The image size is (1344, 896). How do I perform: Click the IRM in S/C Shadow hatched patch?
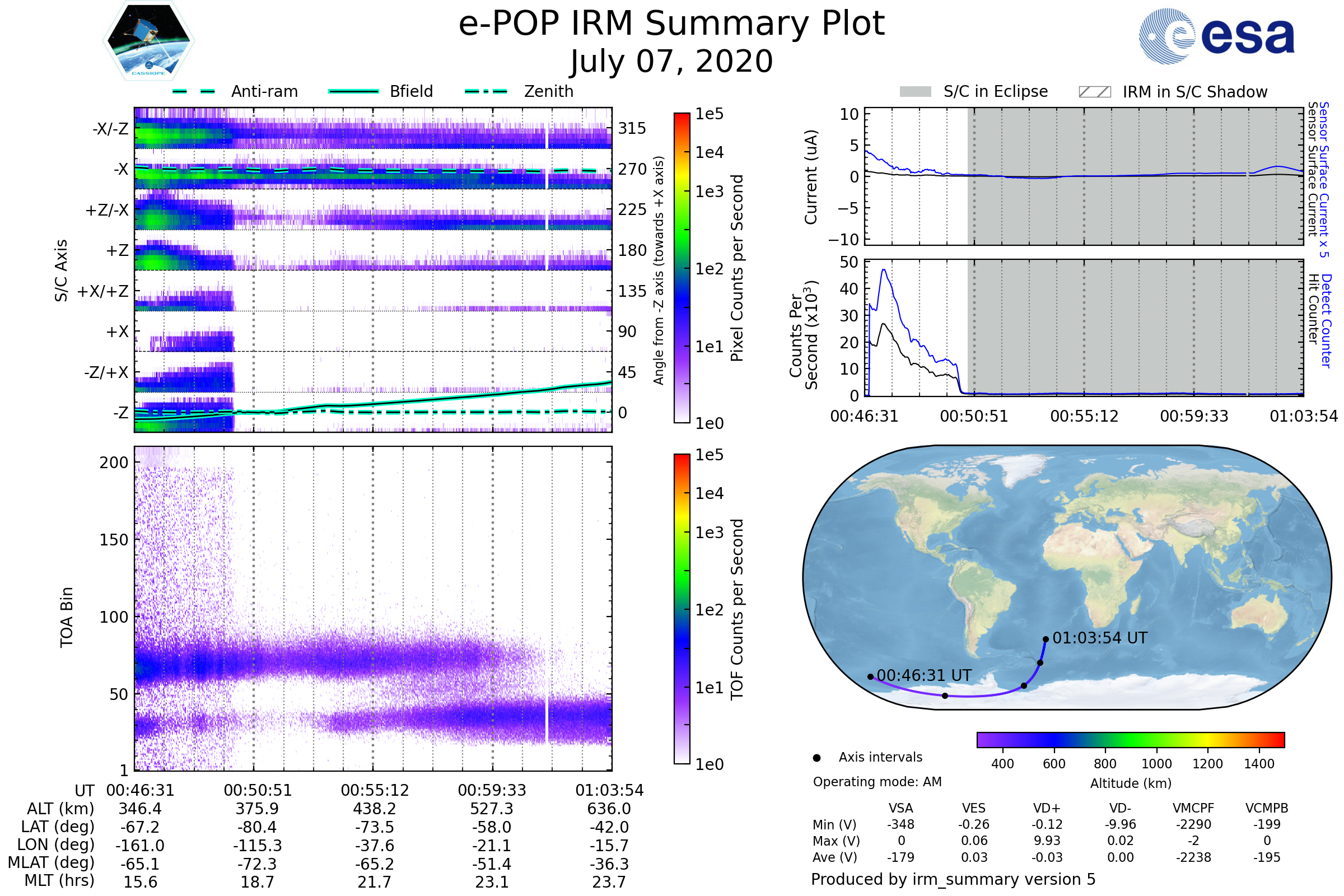point(1094,92)
